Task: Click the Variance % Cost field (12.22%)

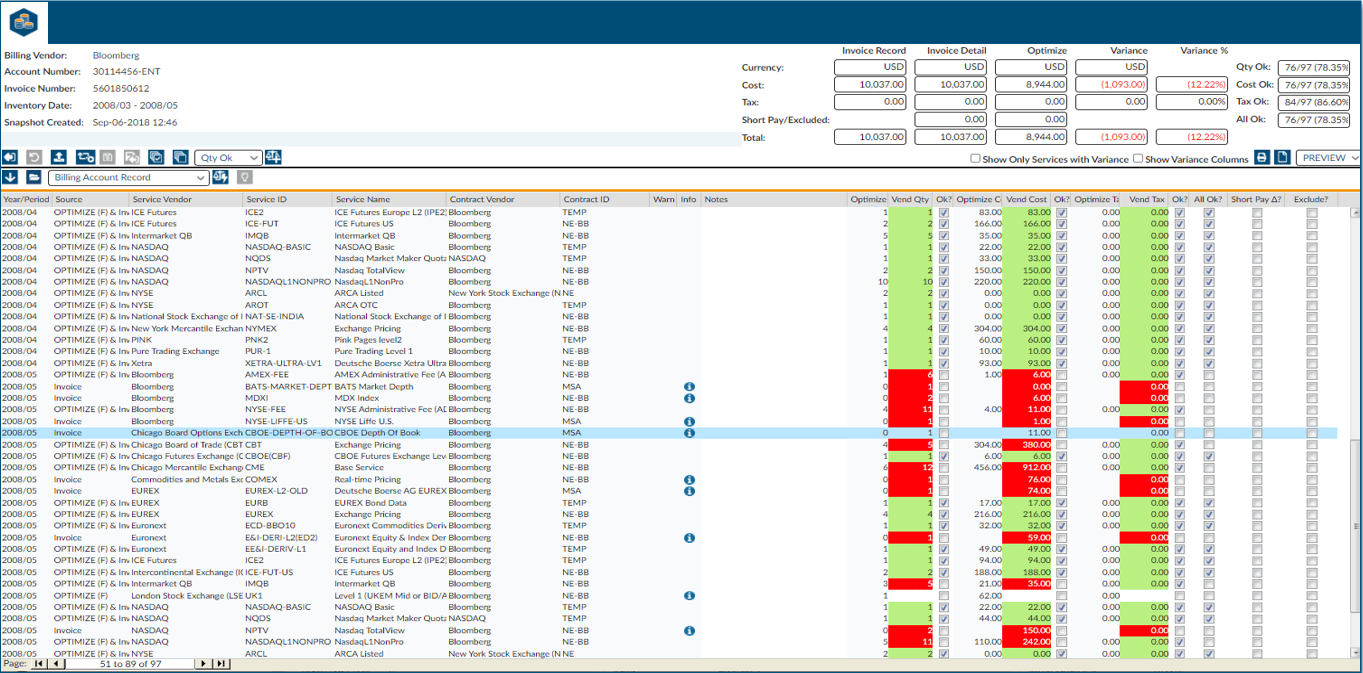Action: tap(1192, 85)
